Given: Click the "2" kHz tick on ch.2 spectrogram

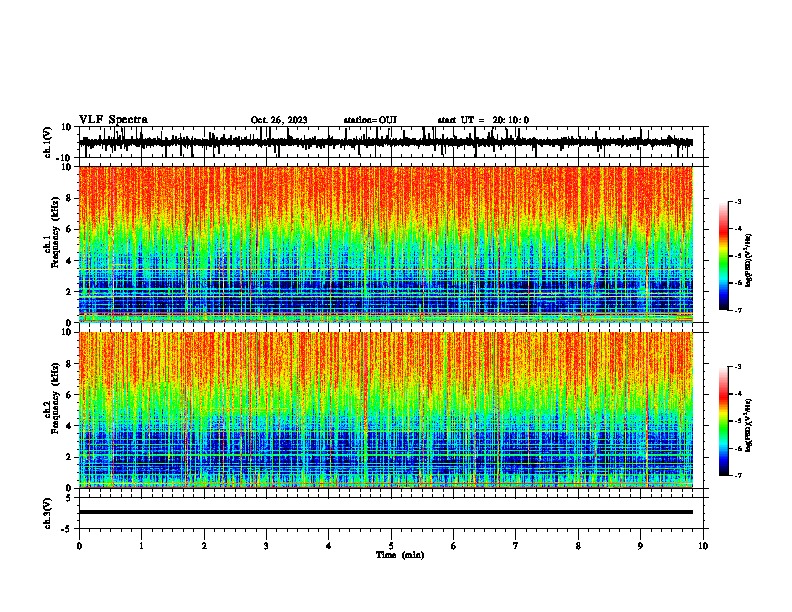Looking at the screenshot, I should point(70,457).
